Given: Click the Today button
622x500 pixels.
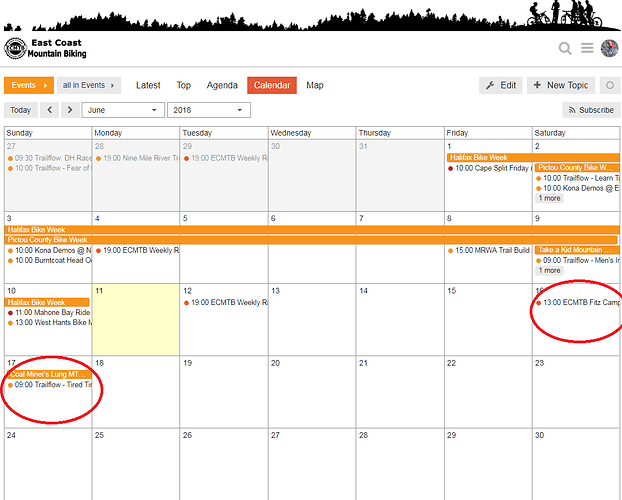Looking at the screenshot, I should pos(21,110).
